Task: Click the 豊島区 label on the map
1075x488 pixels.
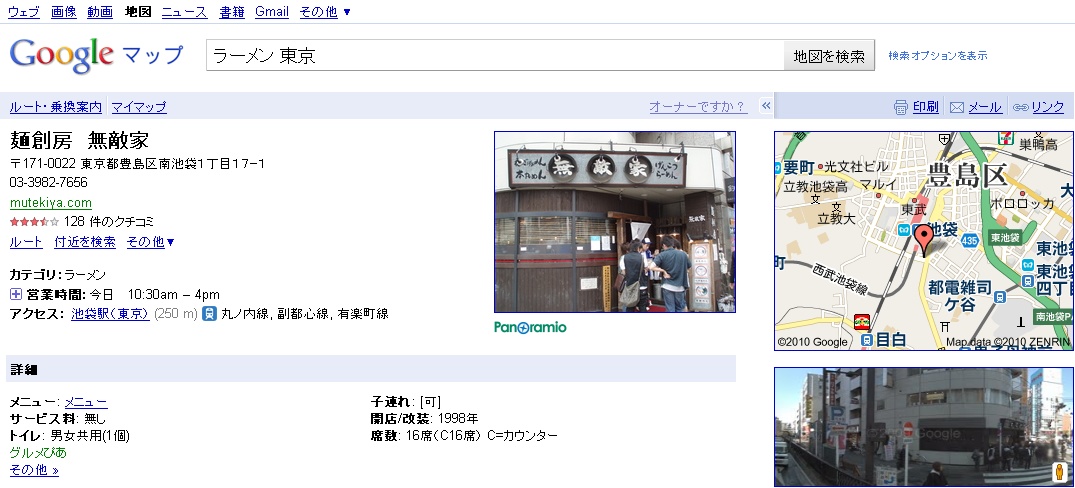Action: [967, 175]
